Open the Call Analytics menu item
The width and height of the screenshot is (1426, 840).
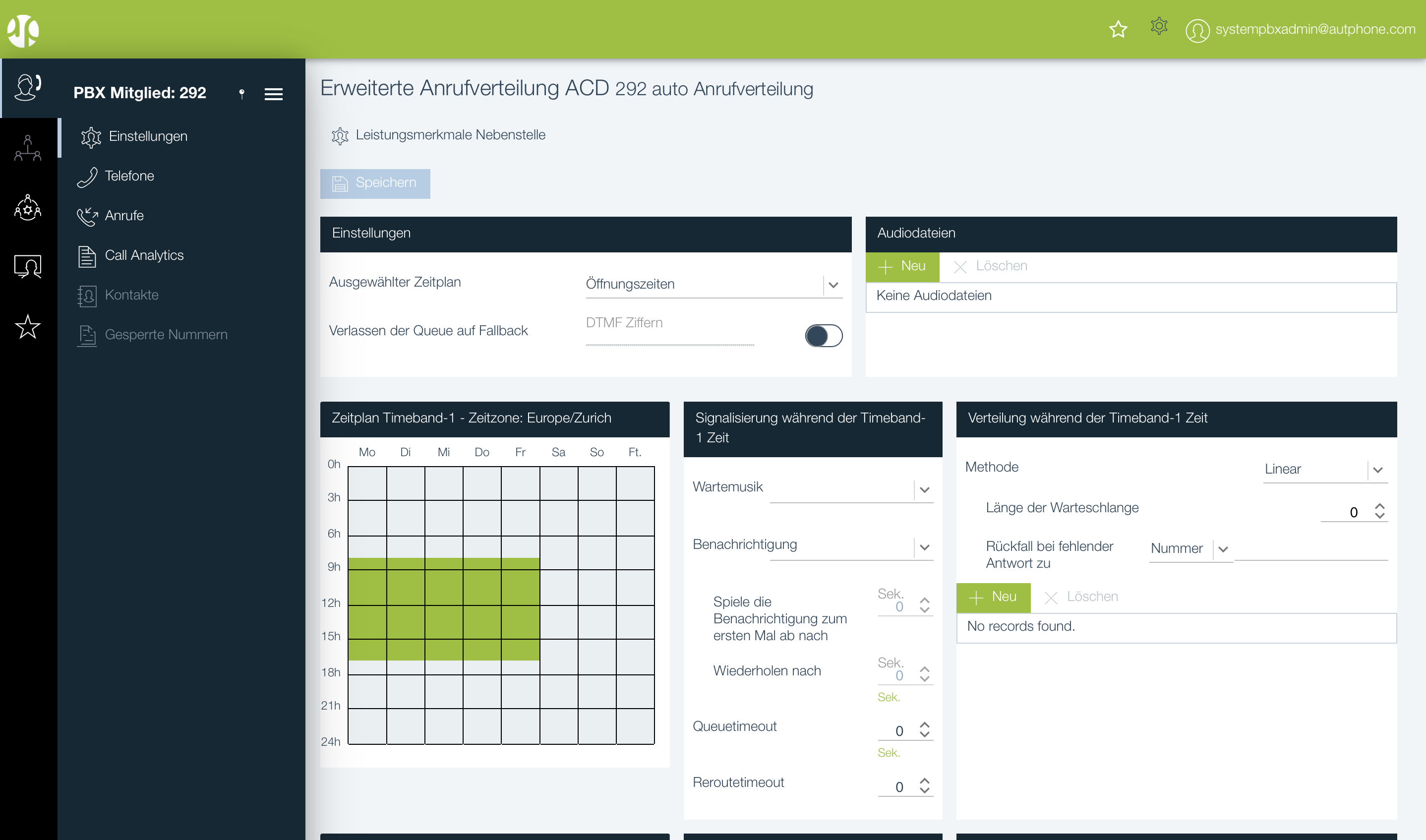point(144,255)
